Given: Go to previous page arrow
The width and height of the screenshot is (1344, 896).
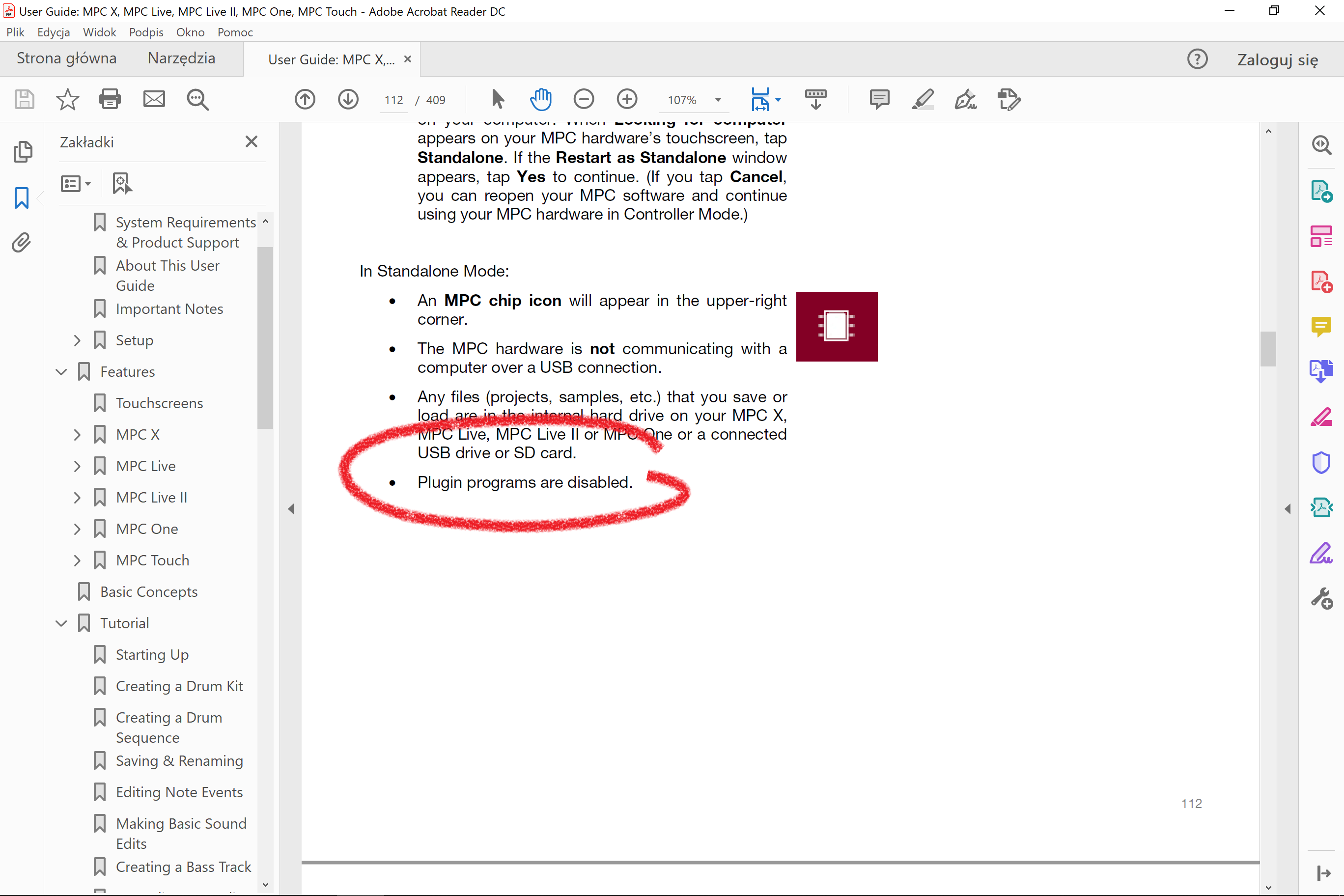Looking at the screenshot, I should click(x=305, y=99).
